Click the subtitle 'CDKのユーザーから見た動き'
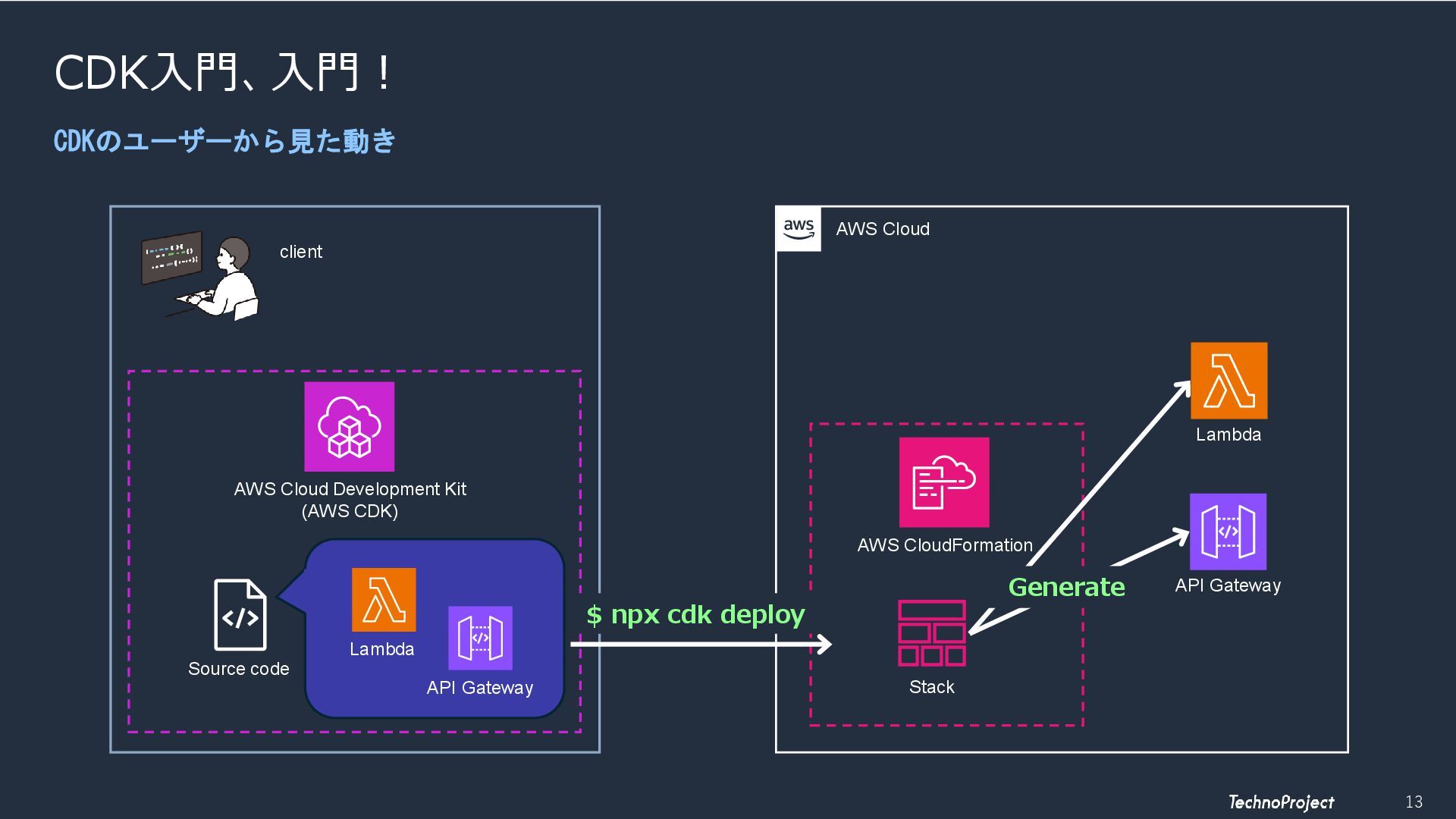The width and height of the screenshot is (1456, 819). click(x=225, y=141)
